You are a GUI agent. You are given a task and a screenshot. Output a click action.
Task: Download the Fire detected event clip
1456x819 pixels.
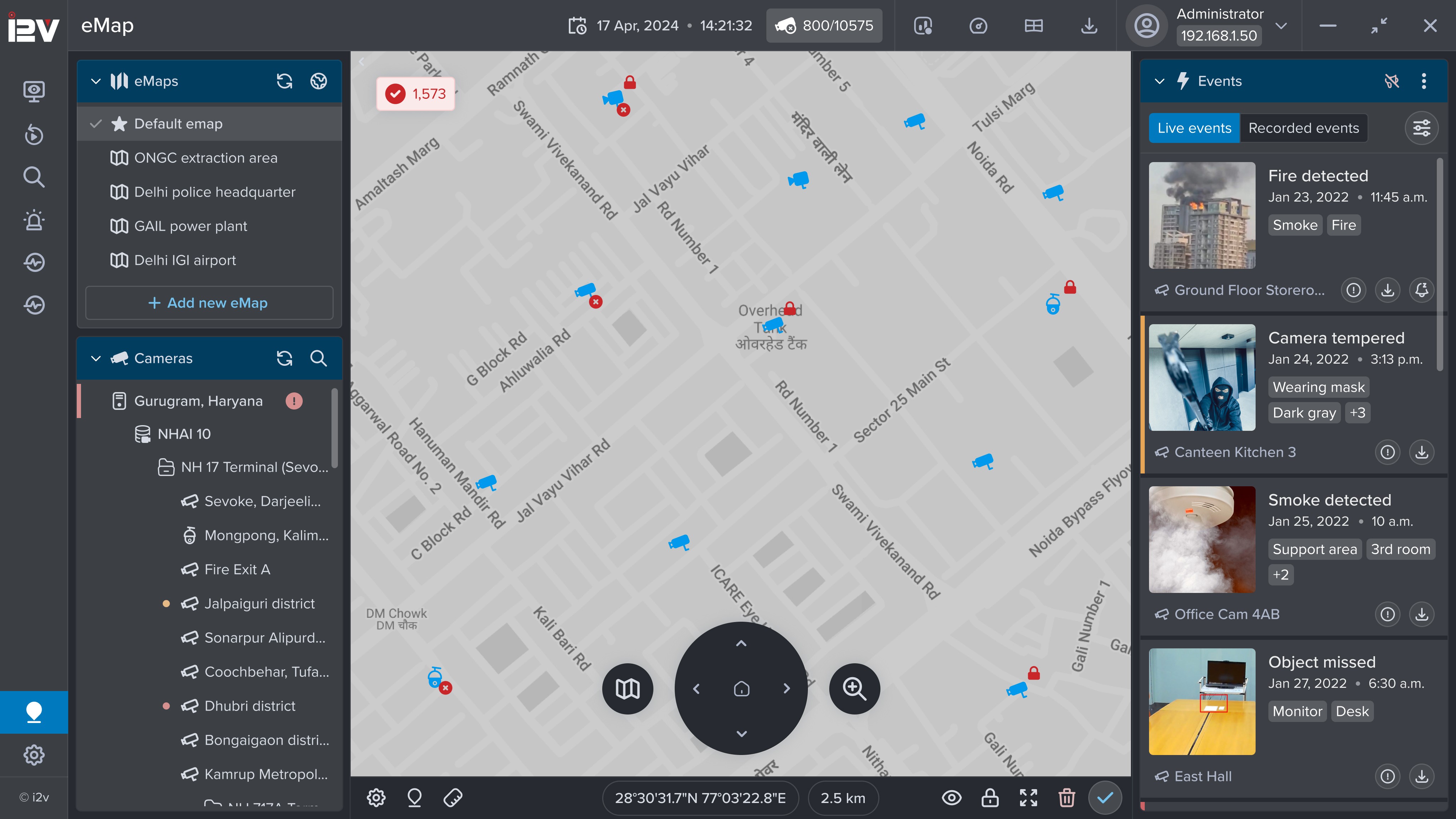[1387, 290]
